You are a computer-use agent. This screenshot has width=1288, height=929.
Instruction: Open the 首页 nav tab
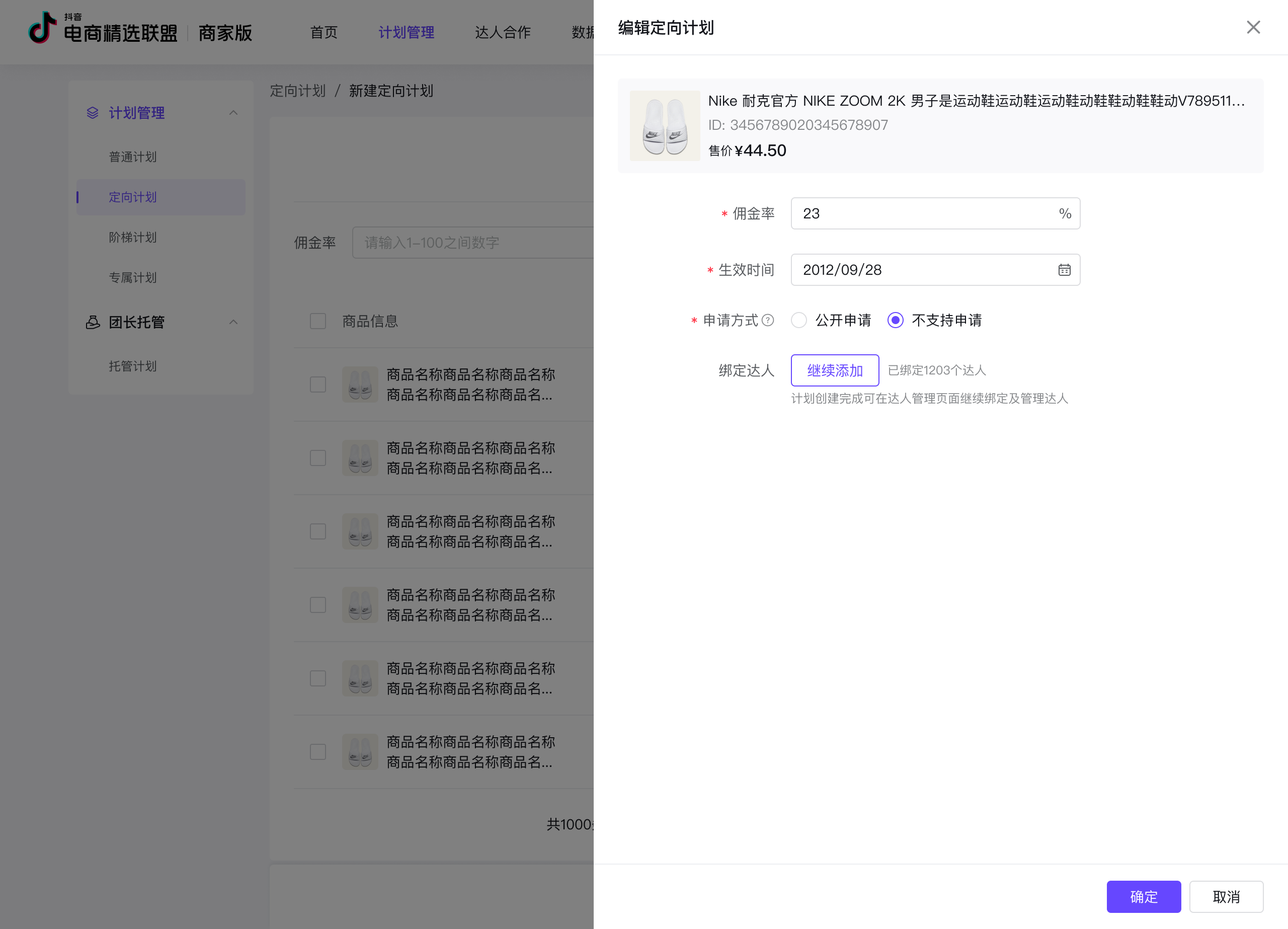tap(324, 32)
